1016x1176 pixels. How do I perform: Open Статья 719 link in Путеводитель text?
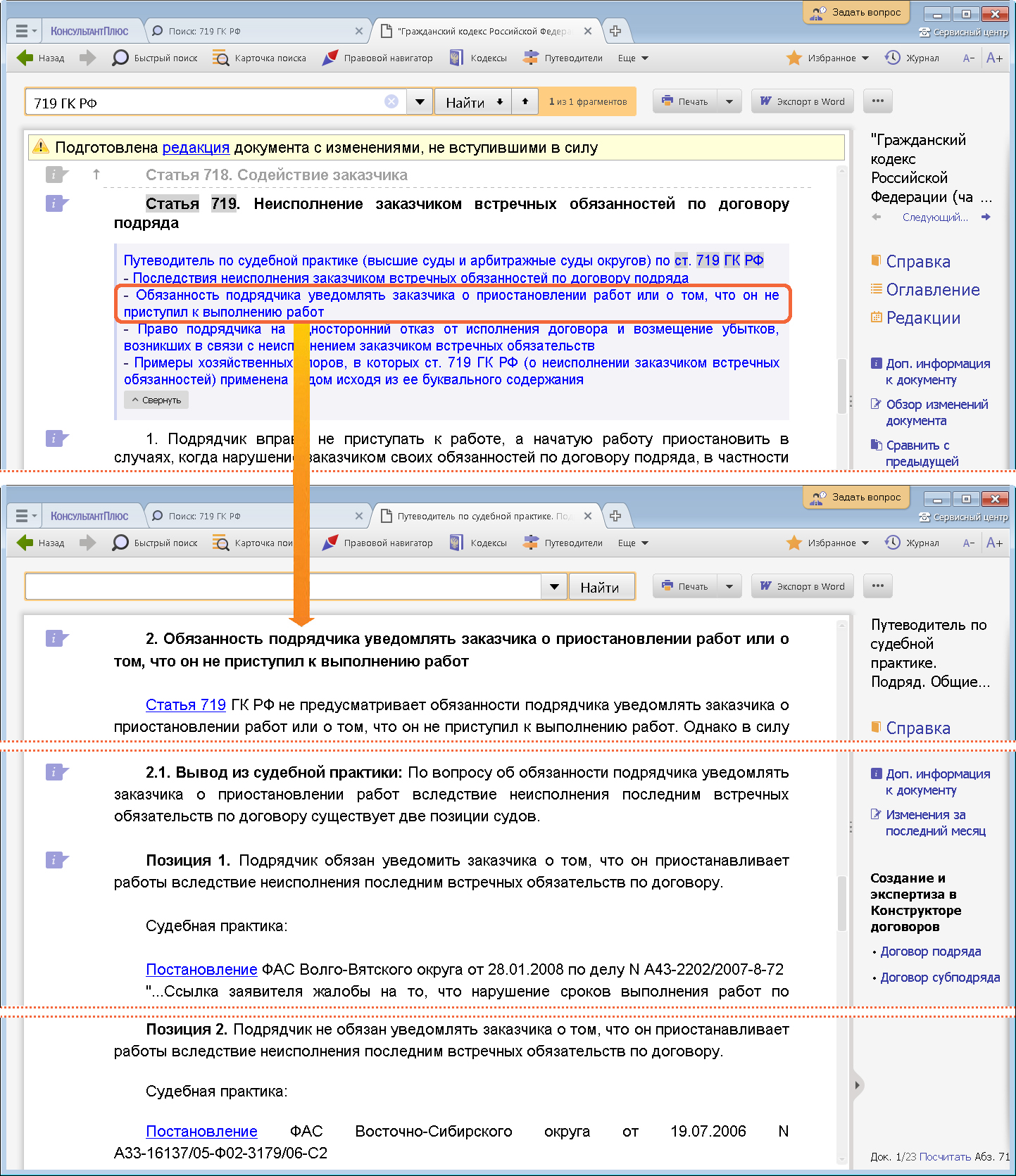[186, 705]
